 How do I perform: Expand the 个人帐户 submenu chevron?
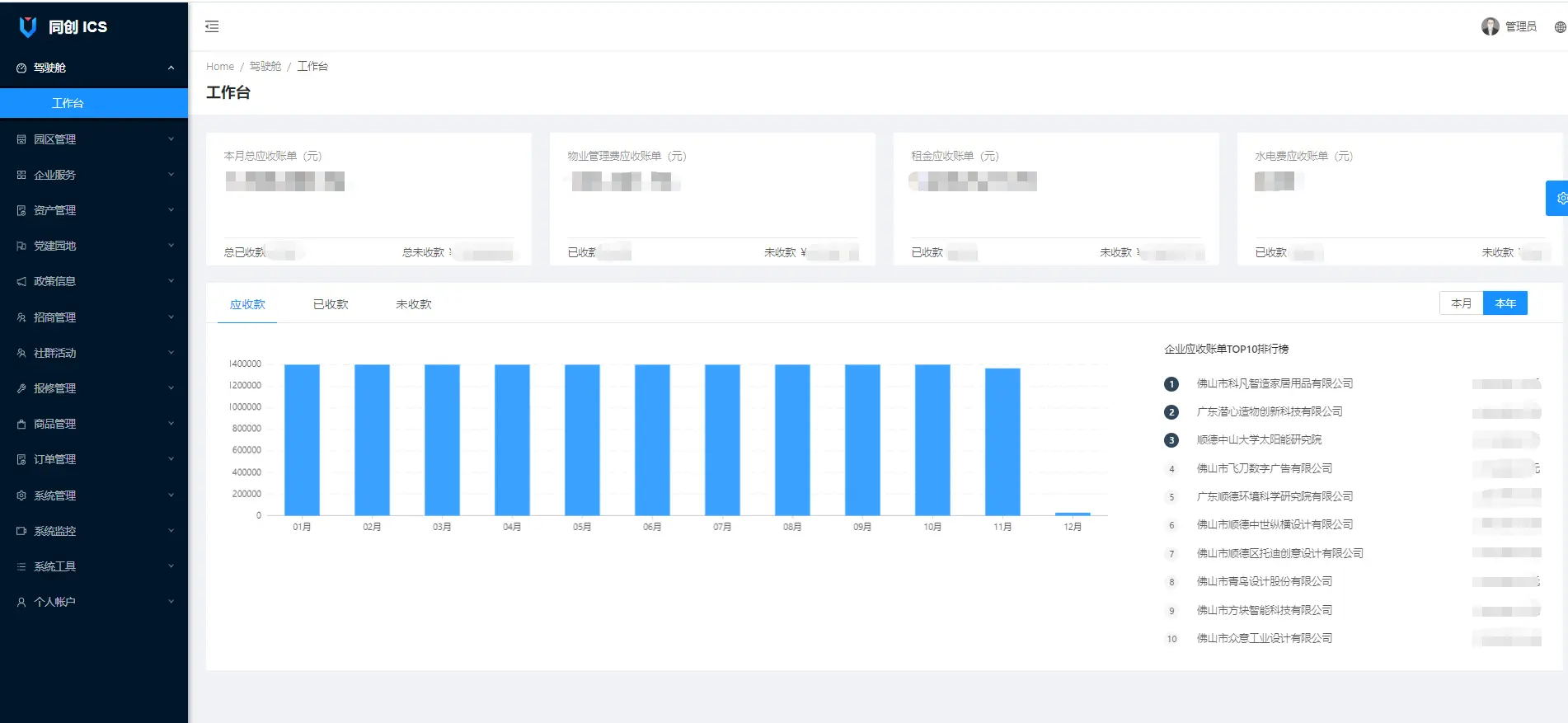[171, 601]
